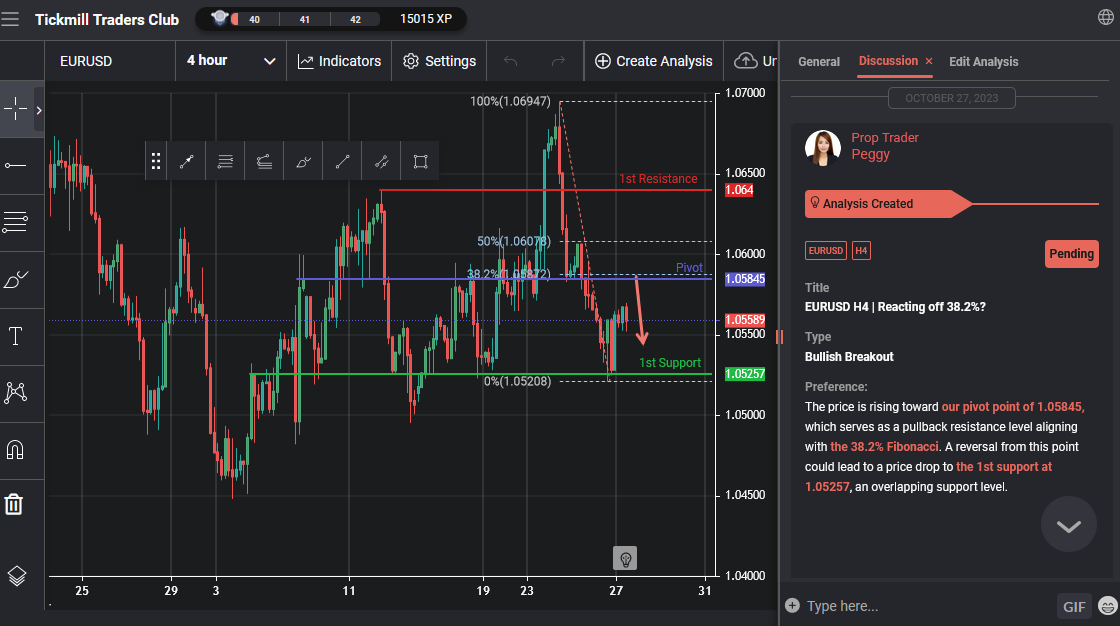
Task: Click the H4 timeframe tag
Action: click(861, 251)
